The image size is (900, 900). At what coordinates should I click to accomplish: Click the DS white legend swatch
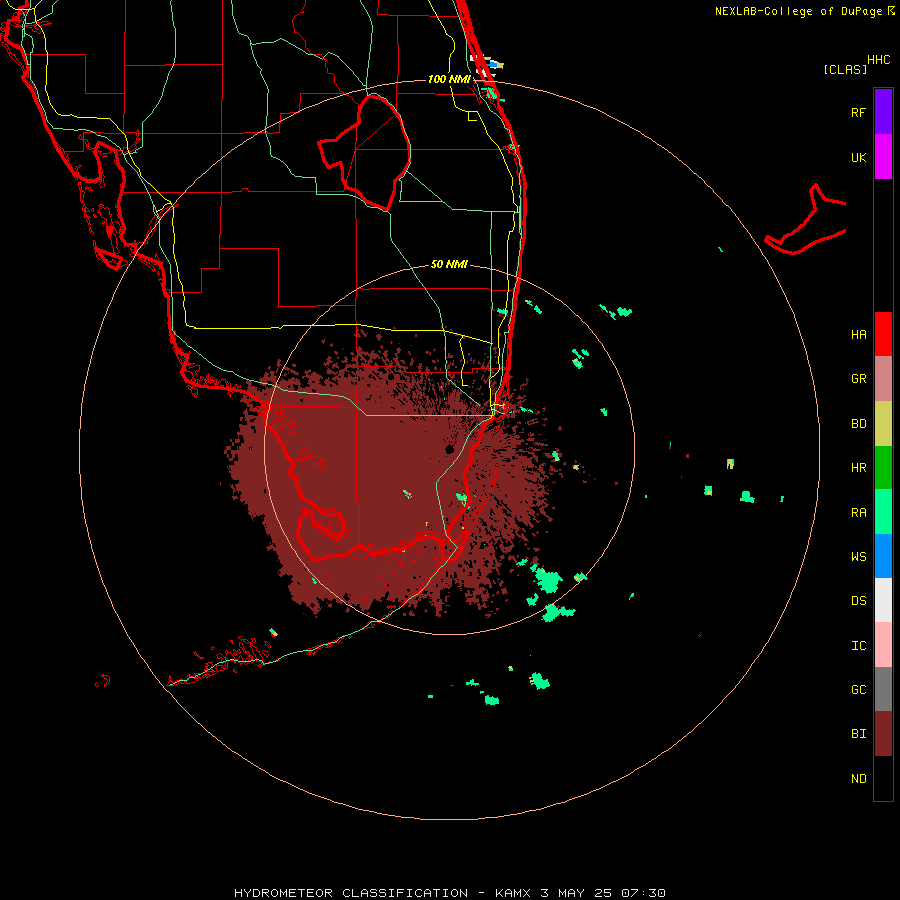tap(883, 600)
